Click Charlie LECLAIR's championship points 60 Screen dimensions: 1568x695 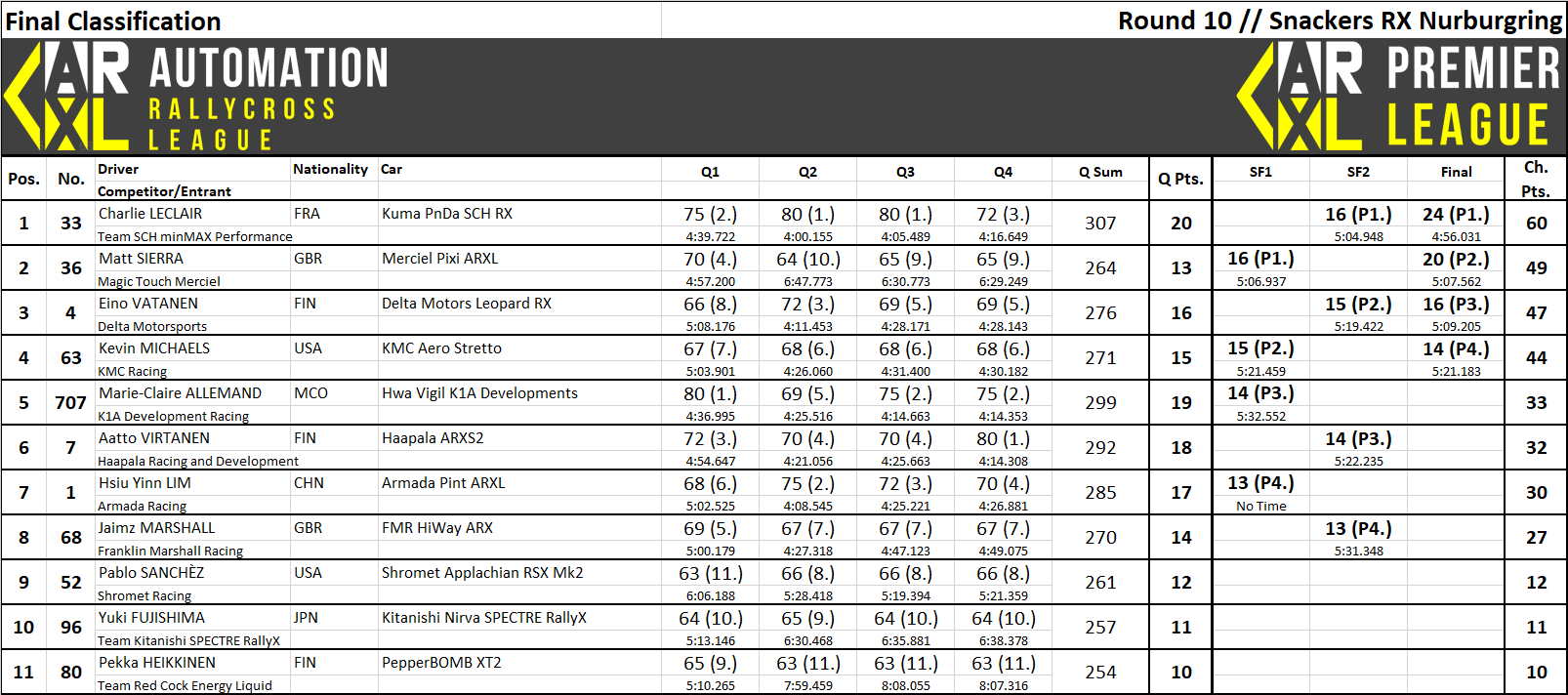point(1536,224)
